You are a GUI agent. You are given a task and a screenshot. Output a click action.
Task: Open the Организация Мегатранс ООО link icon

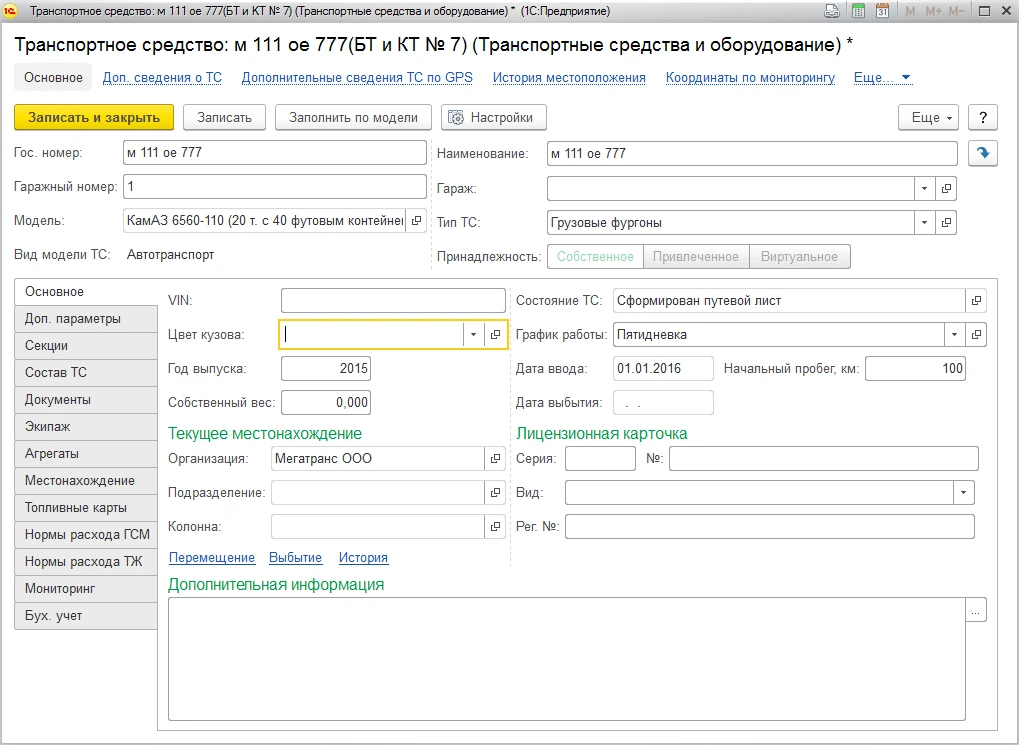pos(495,459)
